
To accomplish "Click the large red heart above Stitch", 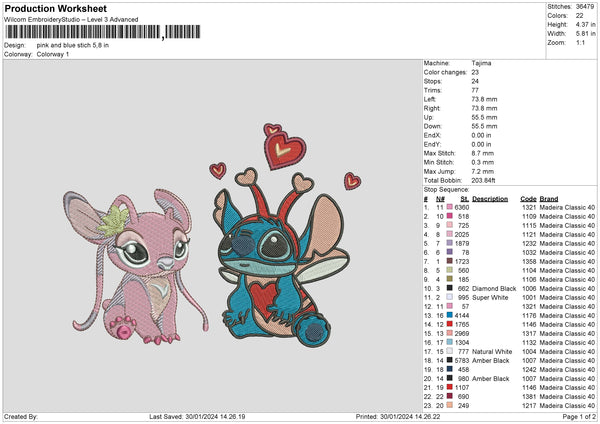I will [x=285, y=150].
